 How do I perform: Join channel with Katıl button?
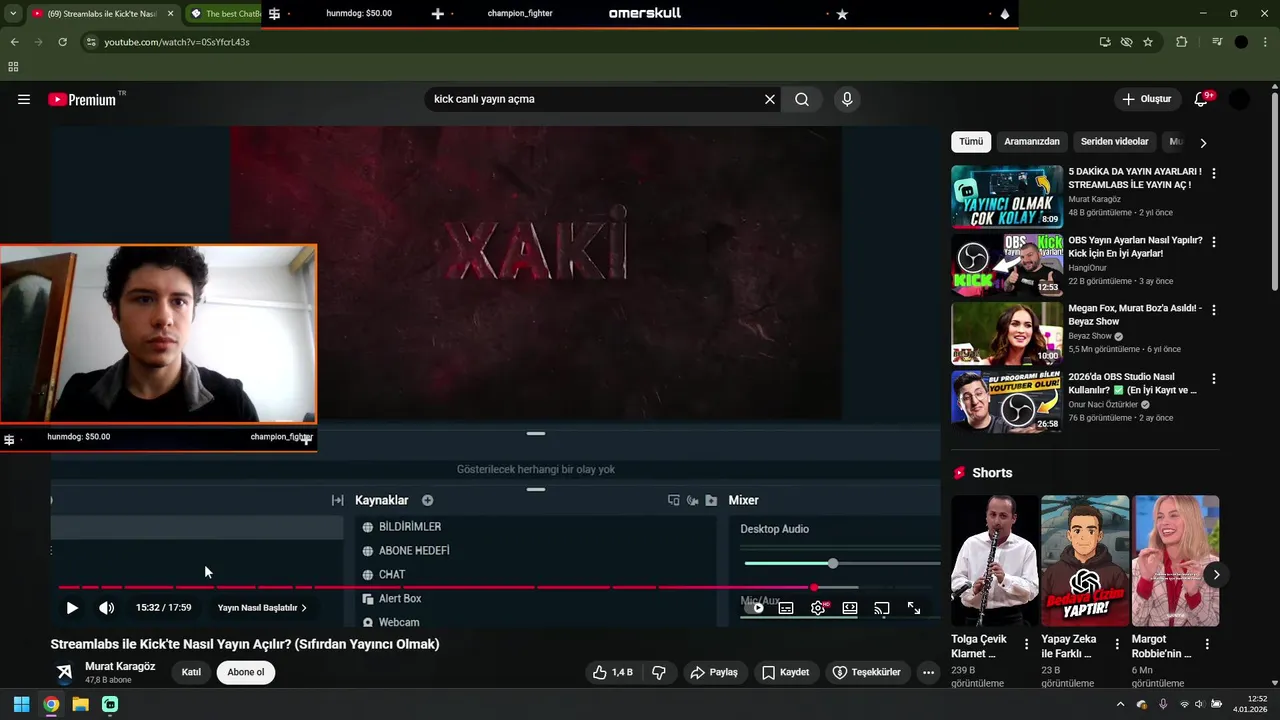click(191, 672)
